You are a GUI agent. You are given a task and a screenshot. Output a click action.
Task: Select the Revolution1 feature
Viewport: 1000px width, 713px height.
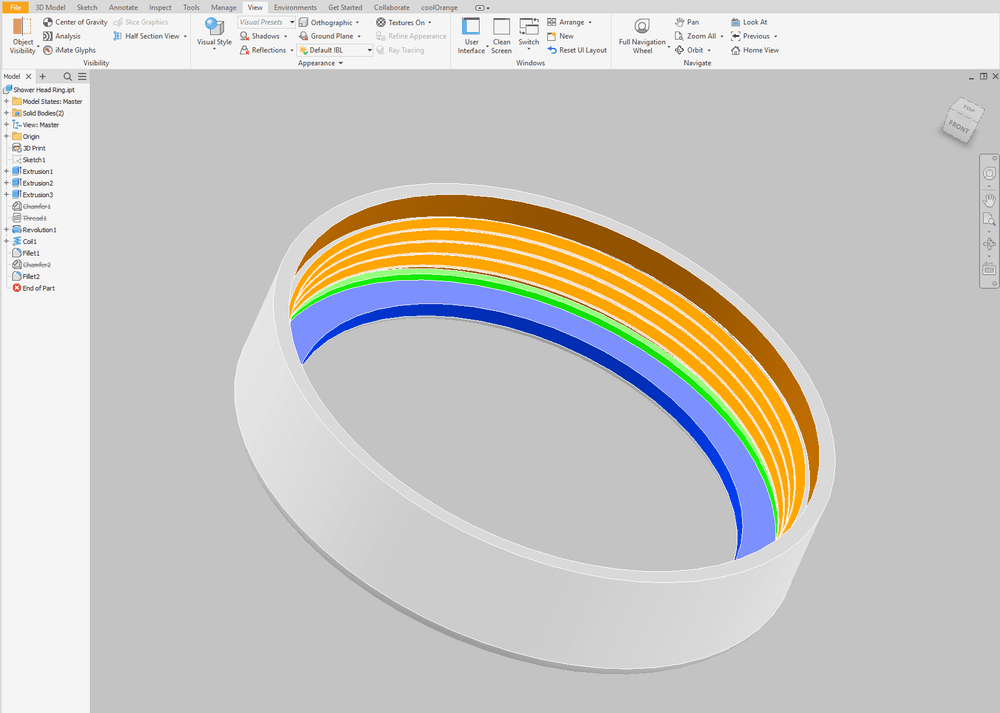click(x=34, y=230)
